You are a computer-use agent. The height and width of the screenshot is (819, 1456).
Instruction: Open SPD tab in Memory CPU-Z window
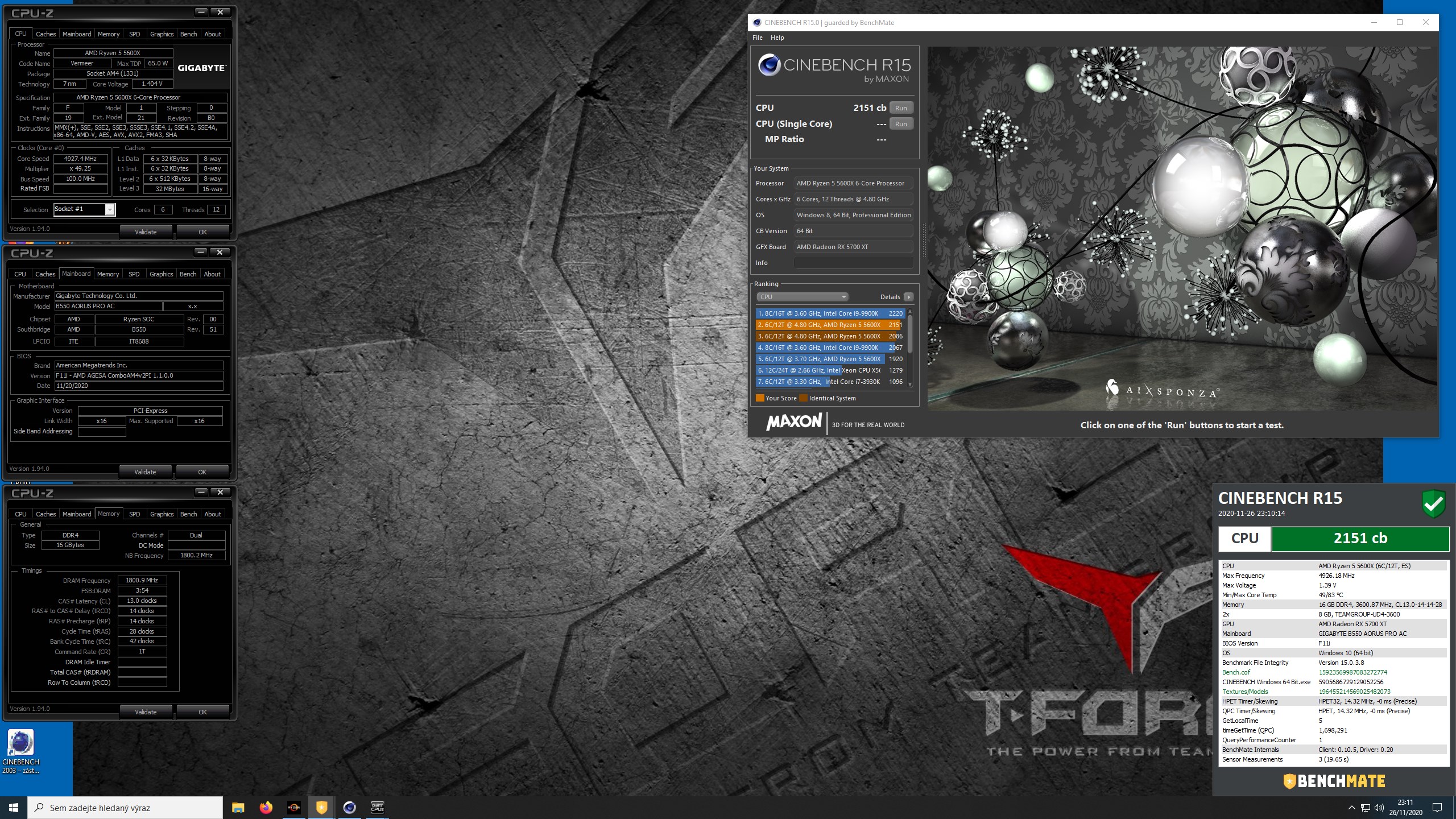click(x=135, y=514)
